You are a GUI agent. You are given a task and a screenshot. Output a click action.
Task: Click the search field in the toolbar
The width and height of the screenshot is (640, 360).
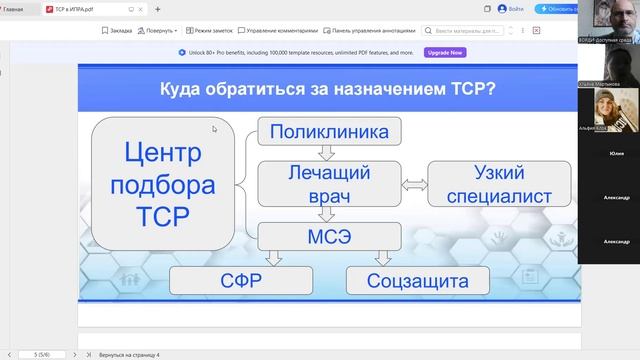[462, 31]
